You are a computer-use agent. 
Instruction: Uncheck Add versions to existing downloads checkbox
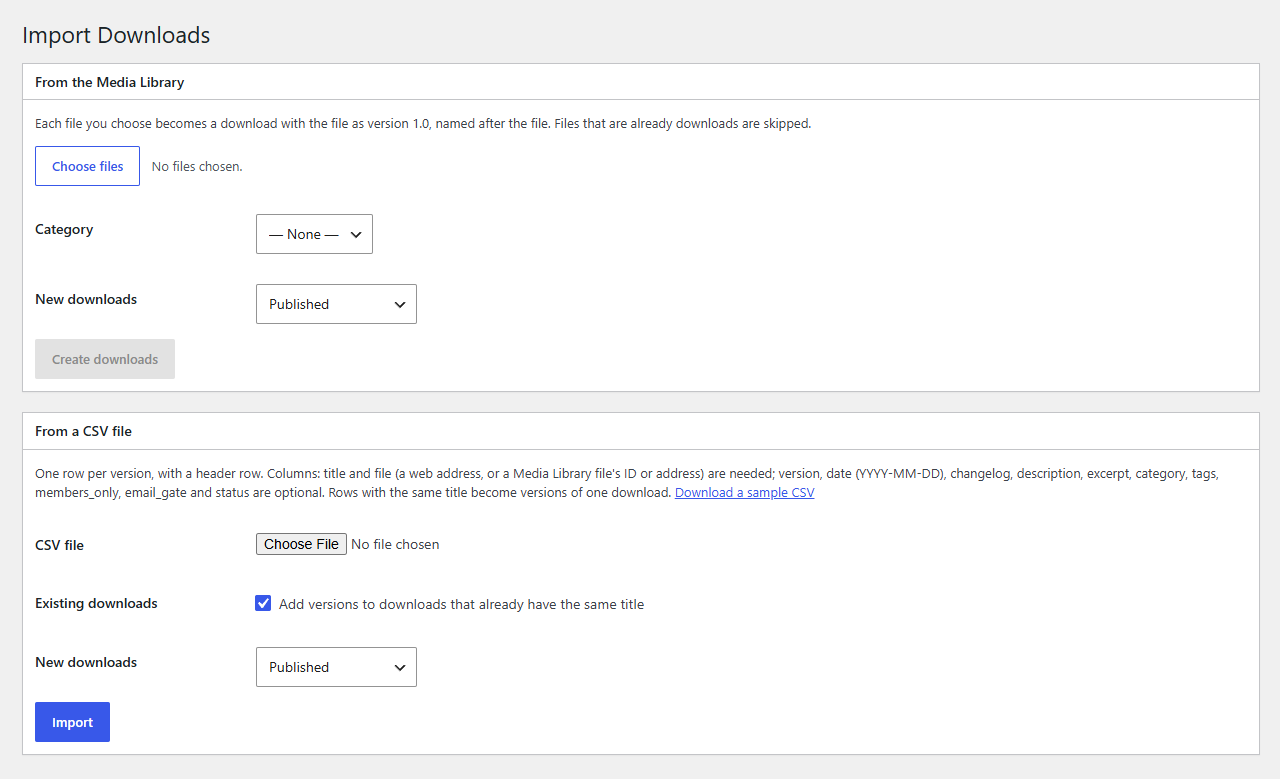pos(263,603)
